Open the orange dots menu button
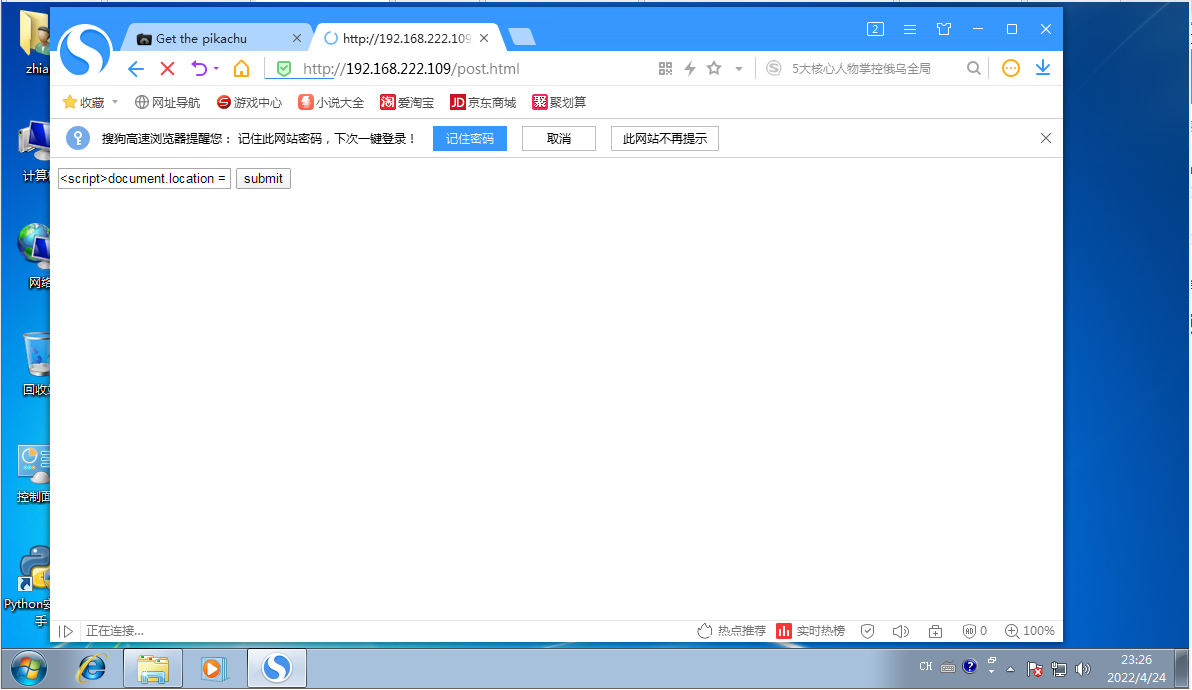Image resolution: width=1192 pixels, height=690 pixels. [x=1010, y=68]
